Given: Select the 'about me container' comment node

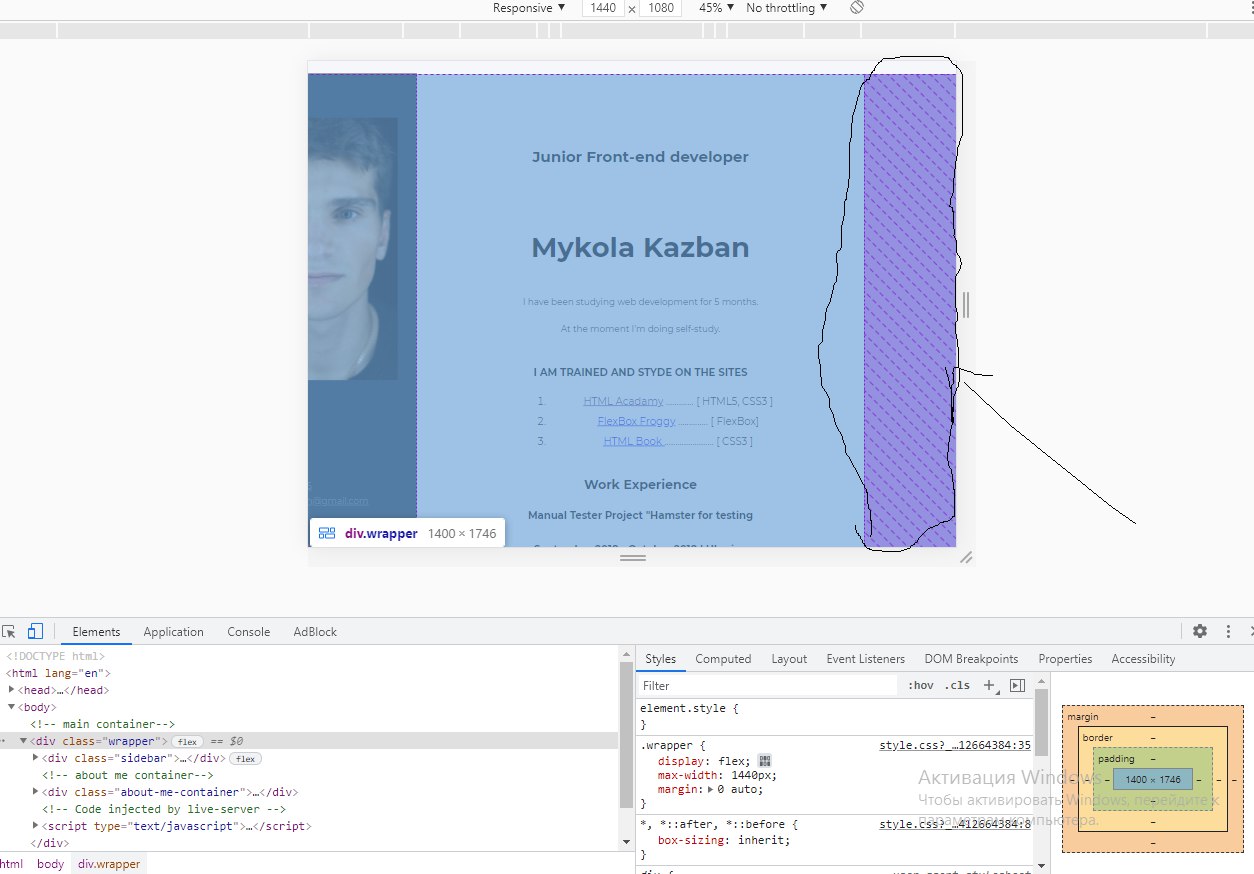Looking at the screenshot, I should click(x=128, y=775).
